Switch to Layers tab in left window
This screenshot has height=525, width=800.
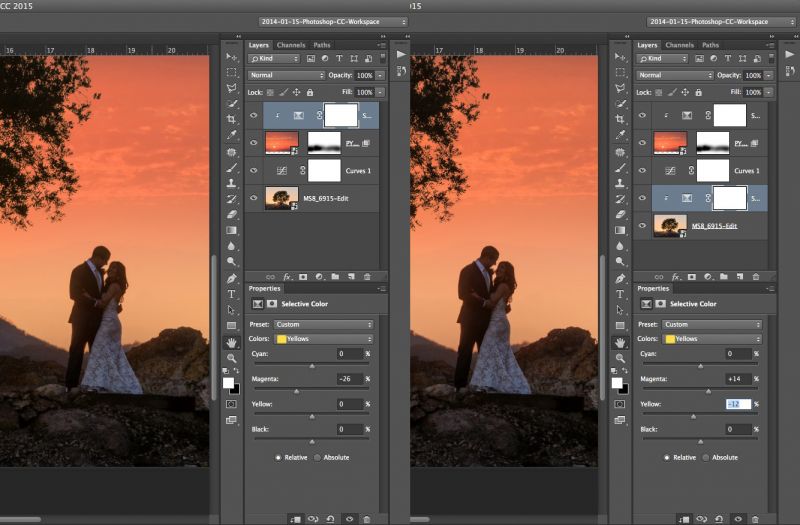coord(259,45)
